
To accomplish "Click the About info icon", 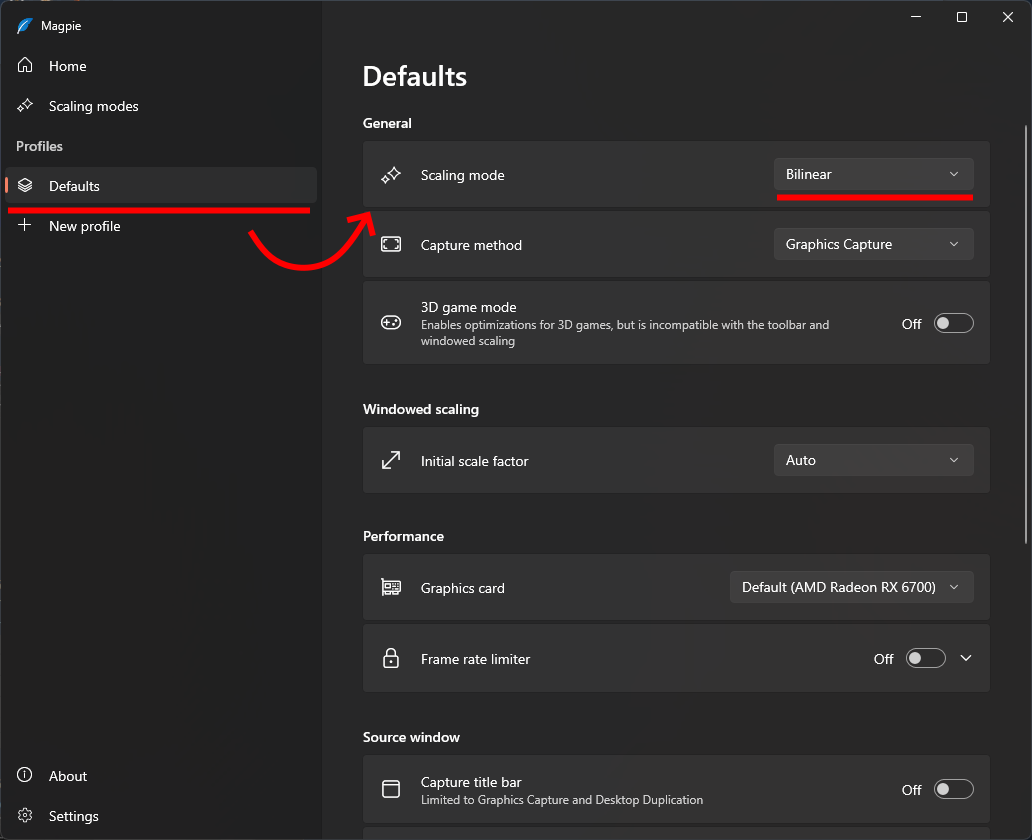I will pyautogui.click(x=26, y=776).
